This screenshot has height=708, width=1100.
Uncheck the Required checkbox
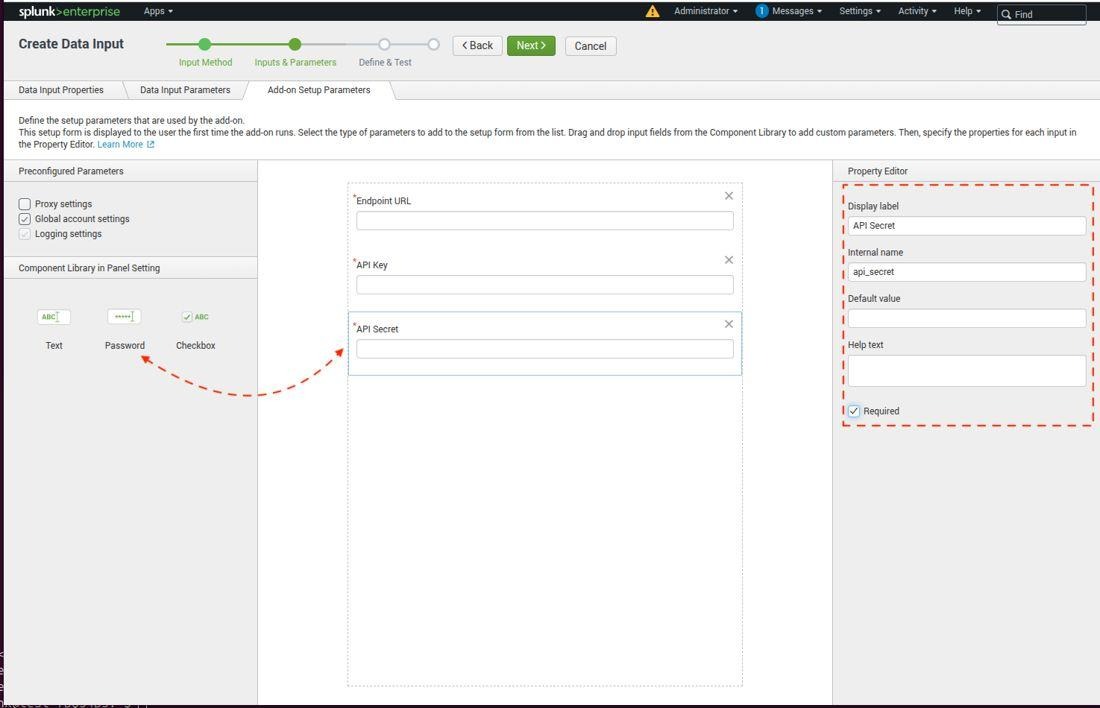tap(854, 411)
